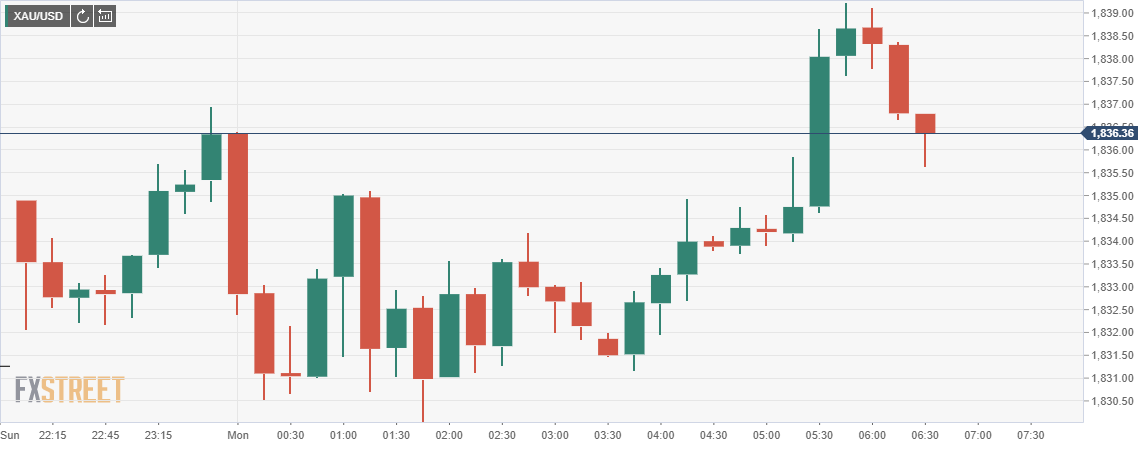The width and height of the screenshot is (1144, 449).
Task: Click the FXStreet watermark logo
Action: coord(69,389)
